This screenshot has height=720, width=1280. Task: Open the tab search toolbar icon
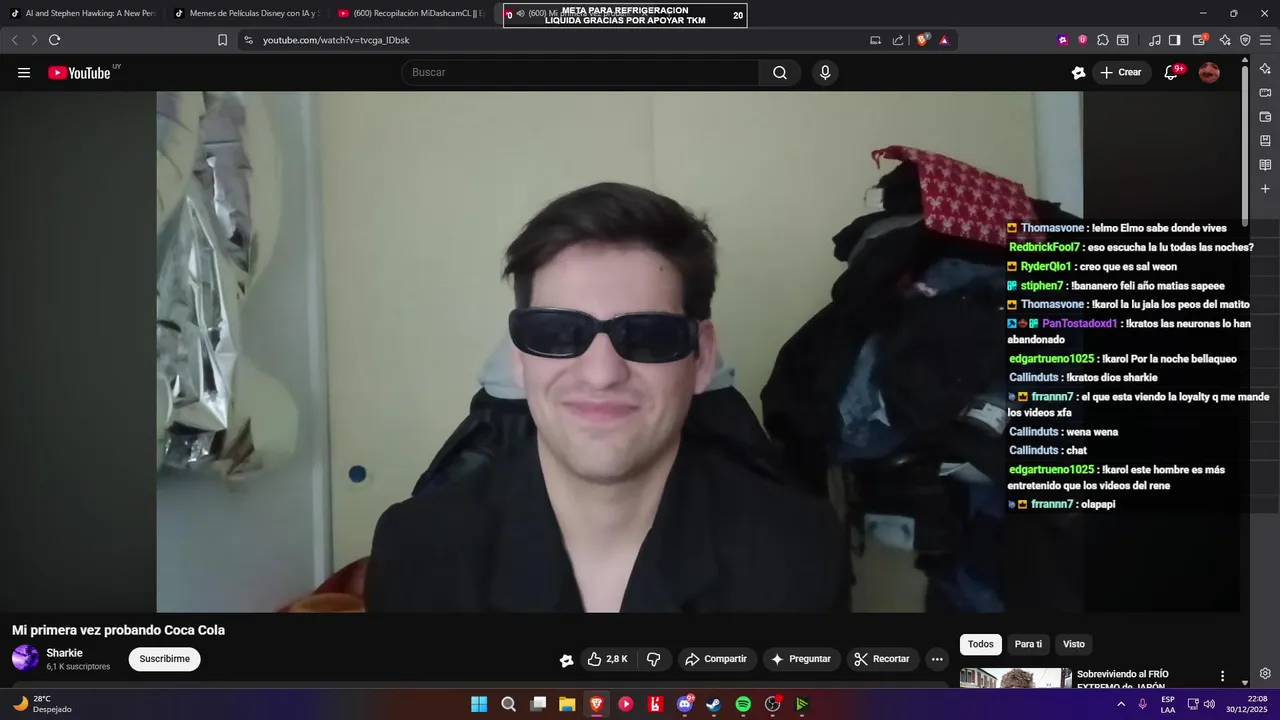pos(1123,40)
